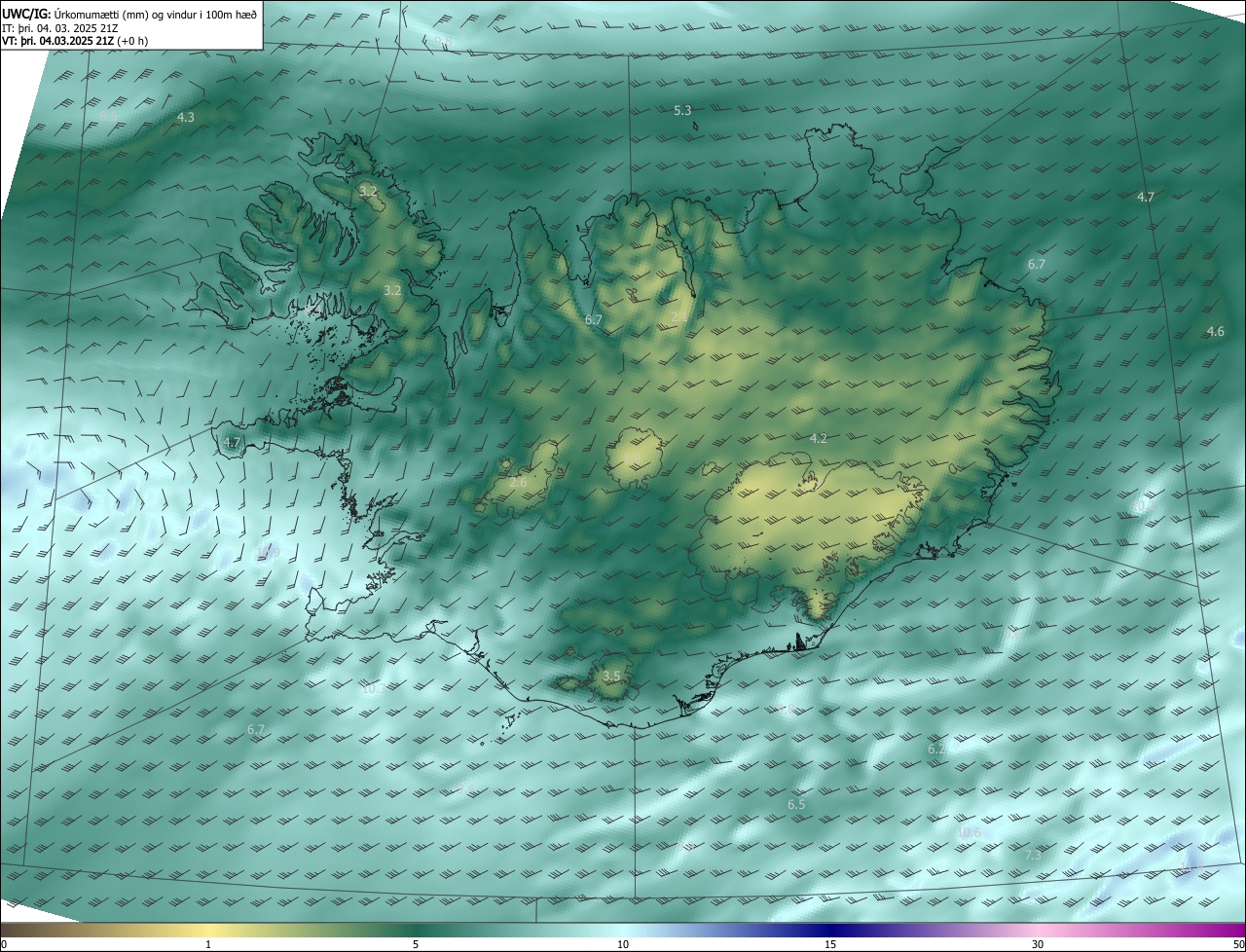Click the "IT: þri. 04. 03. 2025 21Z" line
Viewport: 1246px width, 952px height.
click(x=60, y=28)
